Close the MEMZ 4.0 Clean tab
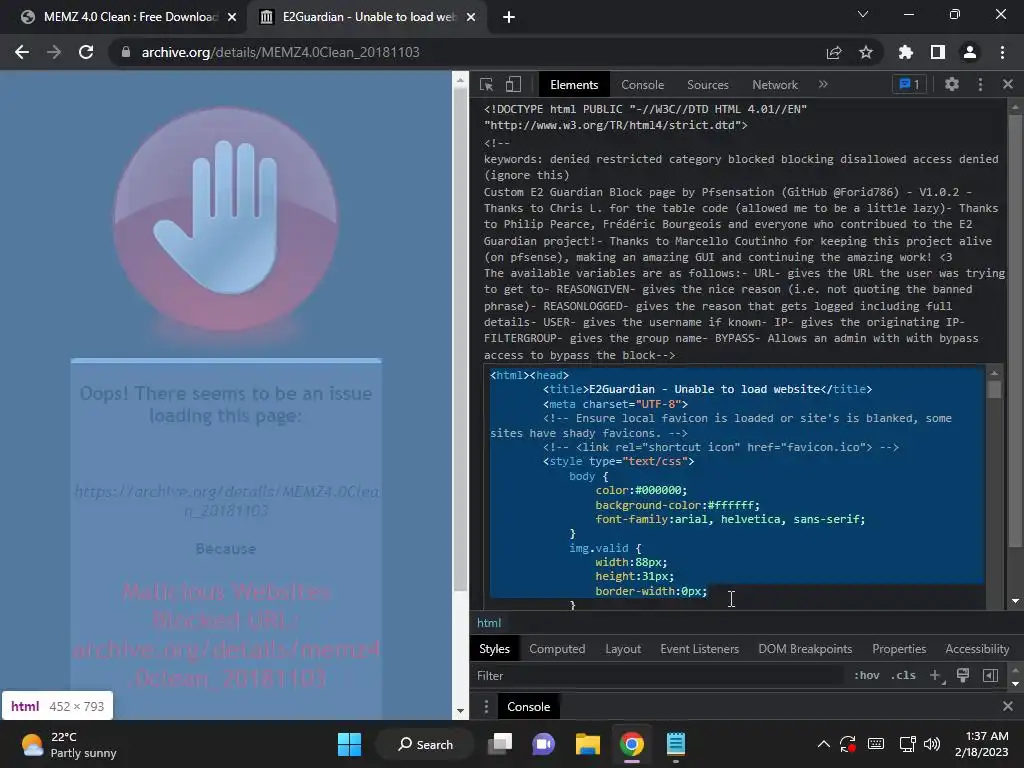This screenshot has height=768, width=1024. tap(232, 17)
